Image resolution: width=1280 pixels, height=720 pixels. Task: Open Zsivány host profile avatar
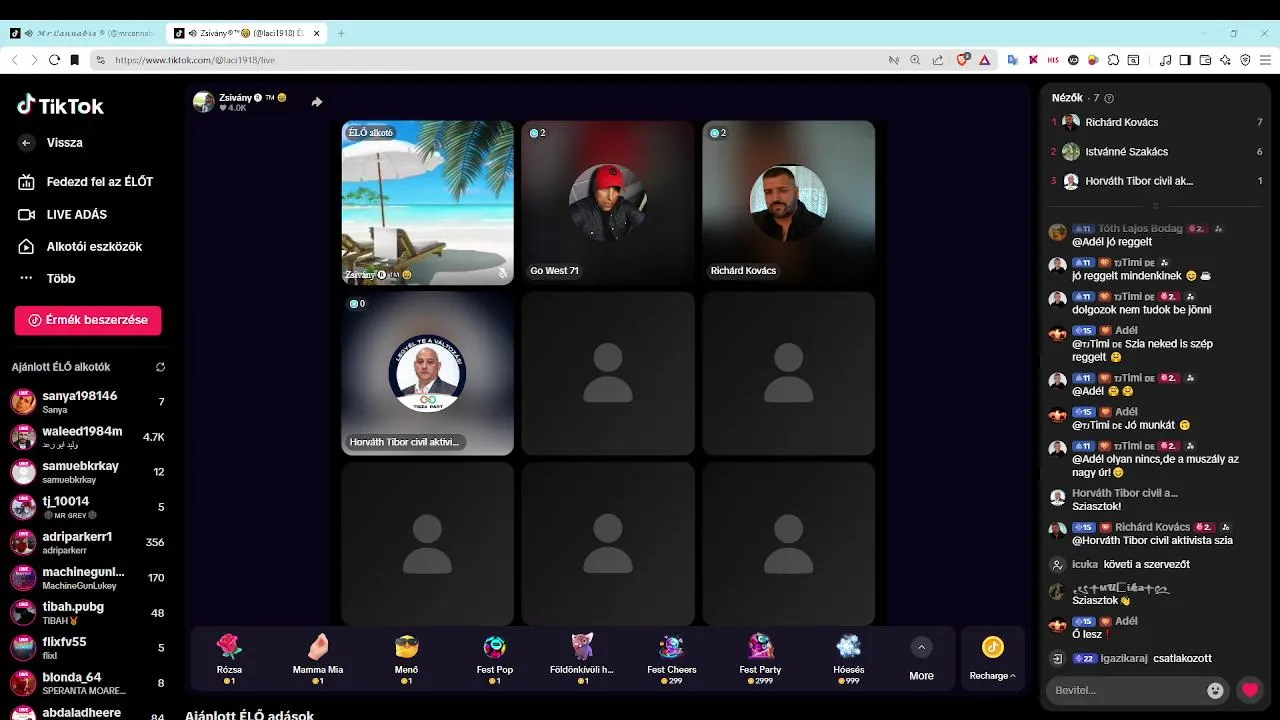[204, 102]
